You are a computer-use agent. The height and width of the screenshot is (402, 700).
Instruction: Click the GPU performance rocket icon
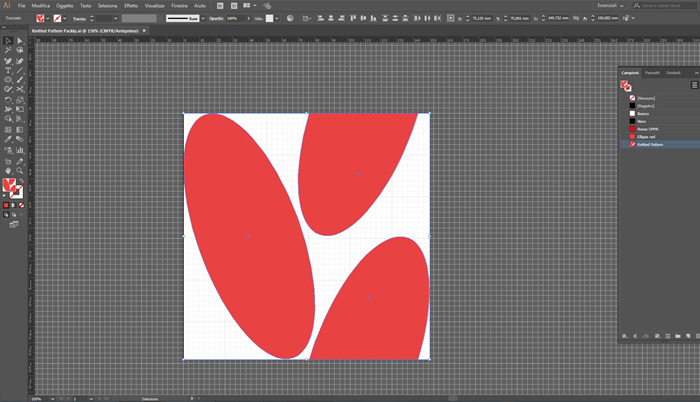tap(267, 6)
